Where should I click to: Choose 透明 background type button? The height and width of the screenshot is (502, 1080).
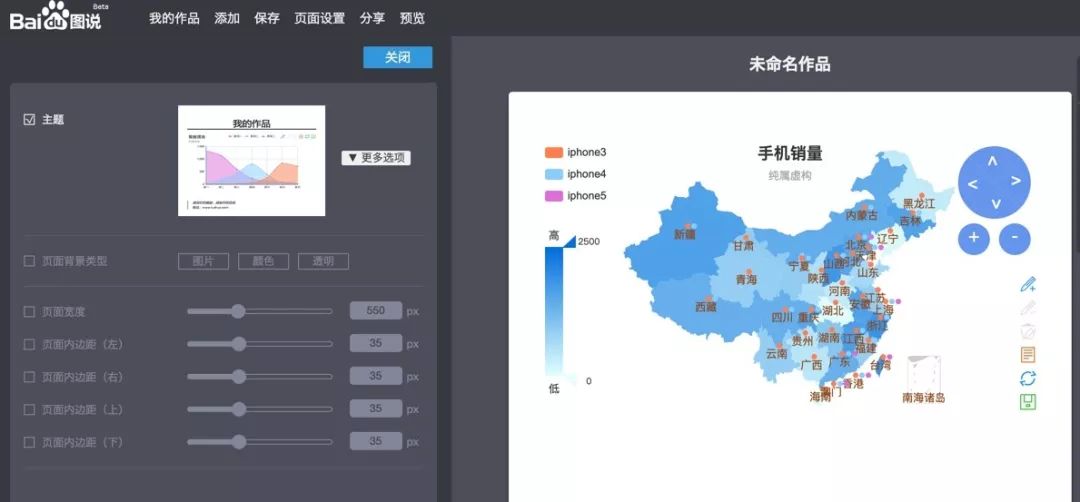click(323, 261)
